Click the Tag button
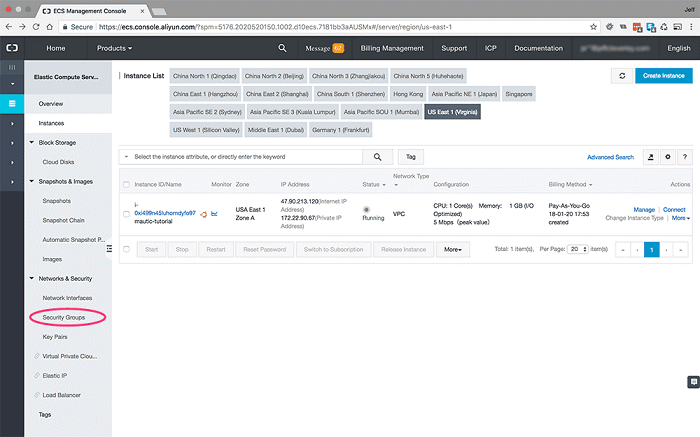 pyautogui.click(x=411, y=157)
